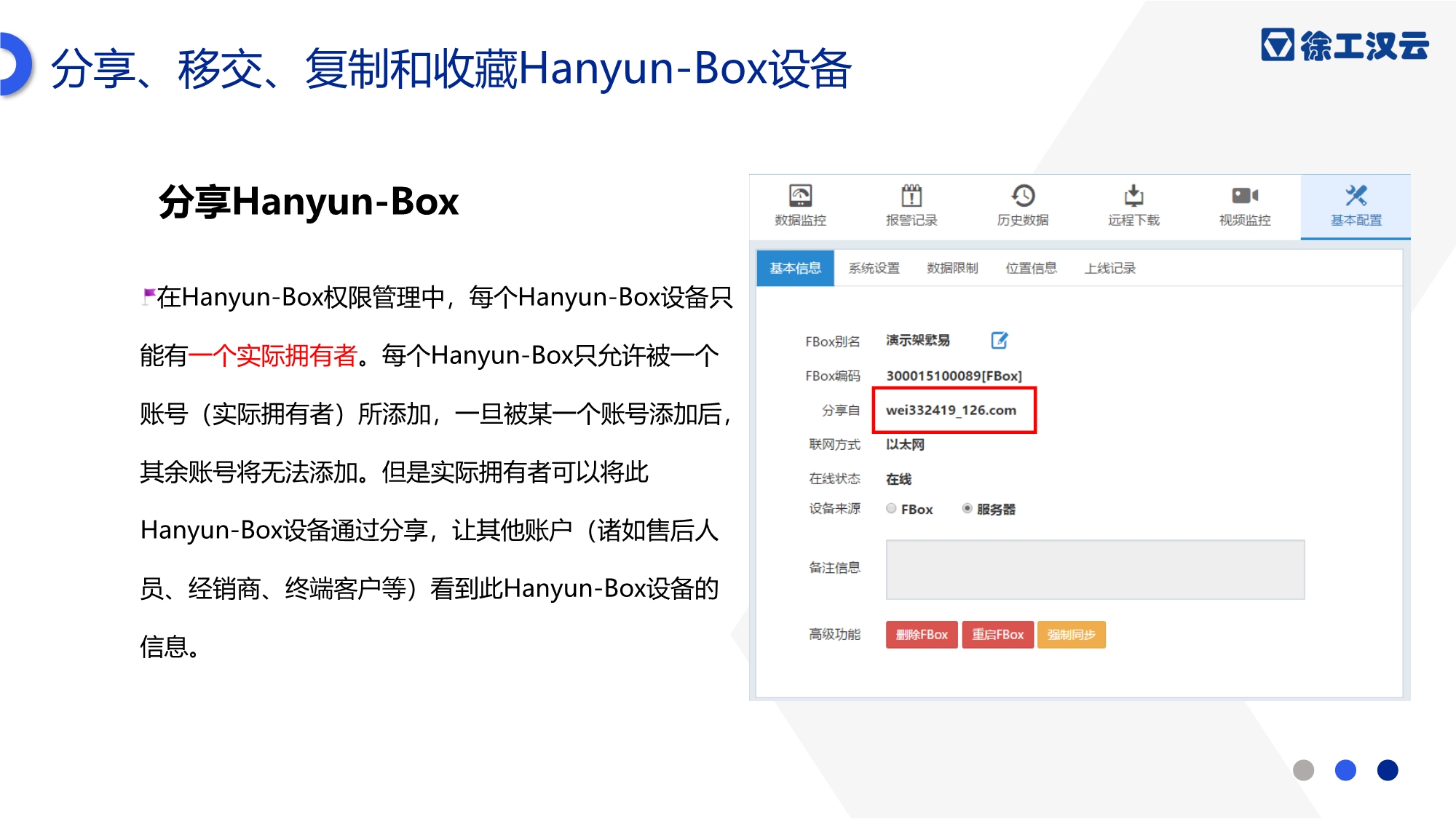Select the 服务器 radio button

[967, 508]
